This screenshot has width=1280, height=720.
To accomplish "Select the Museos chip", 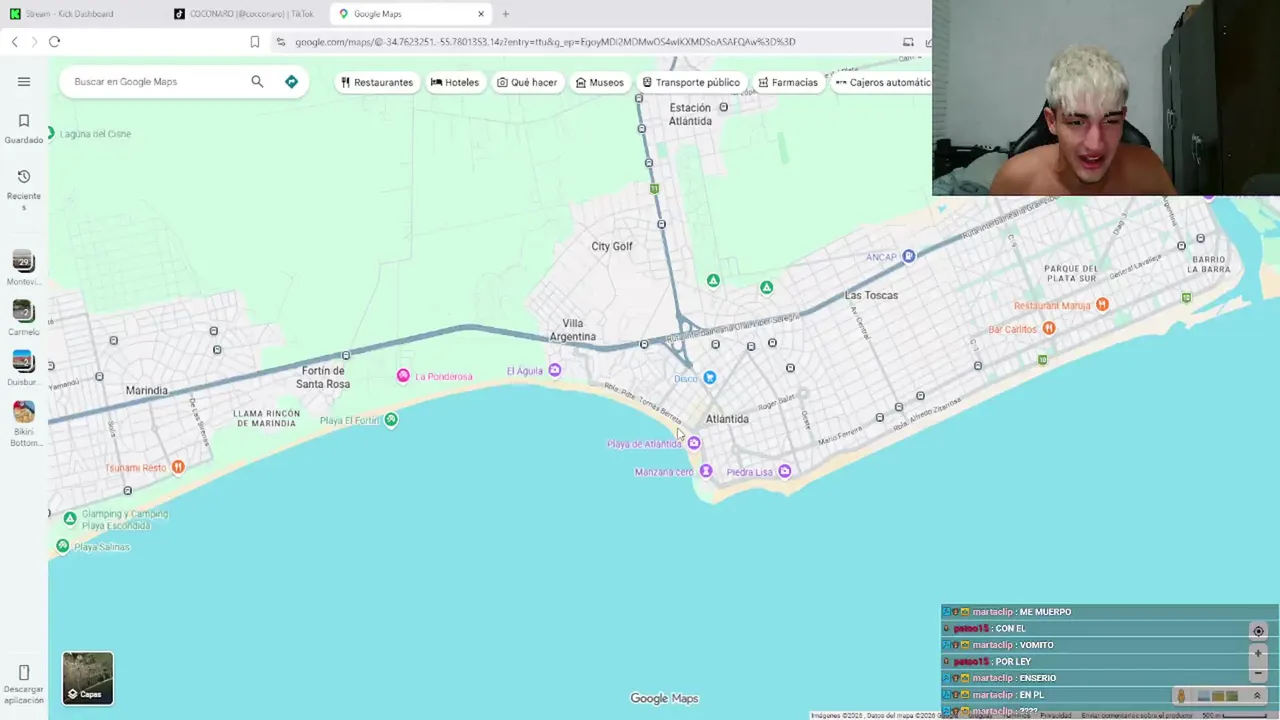I will click(x=600, y=82).
